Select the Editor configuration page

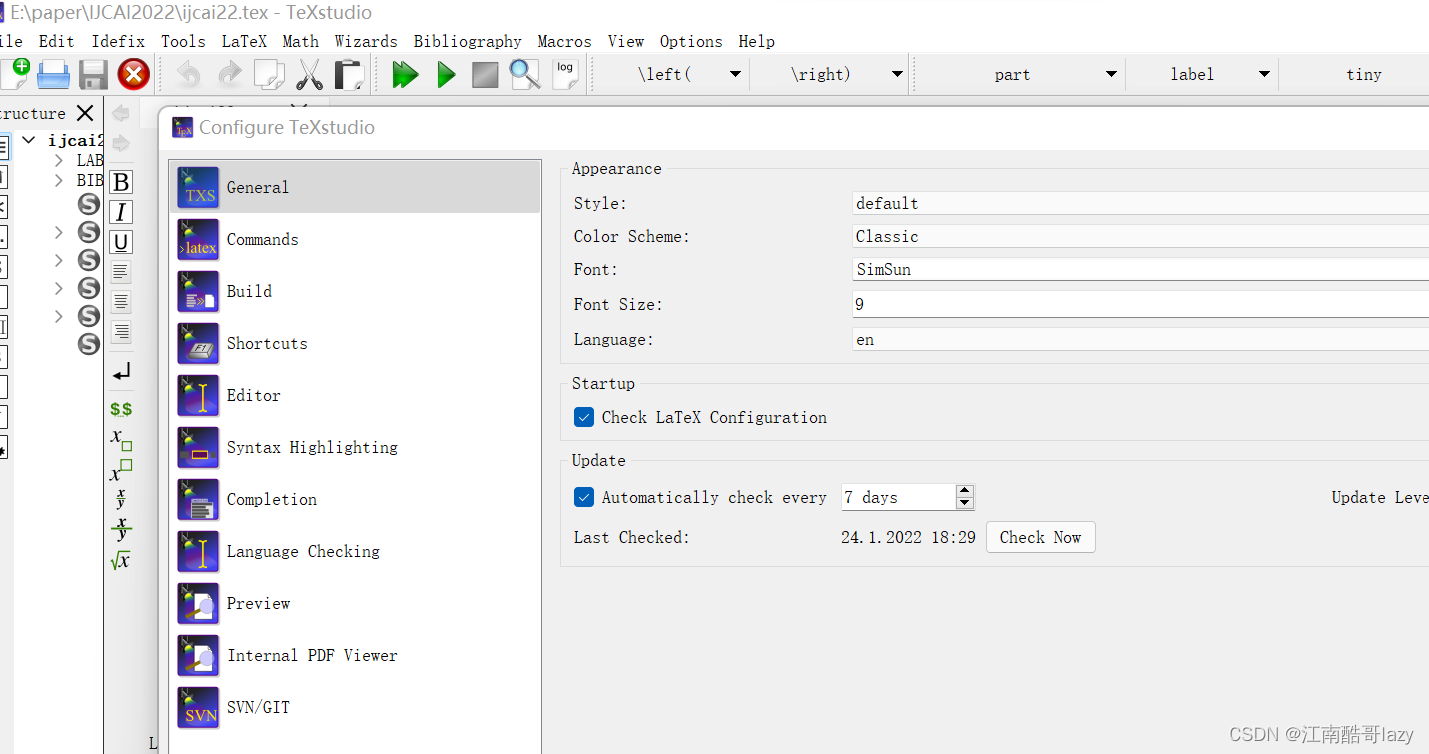355,395
